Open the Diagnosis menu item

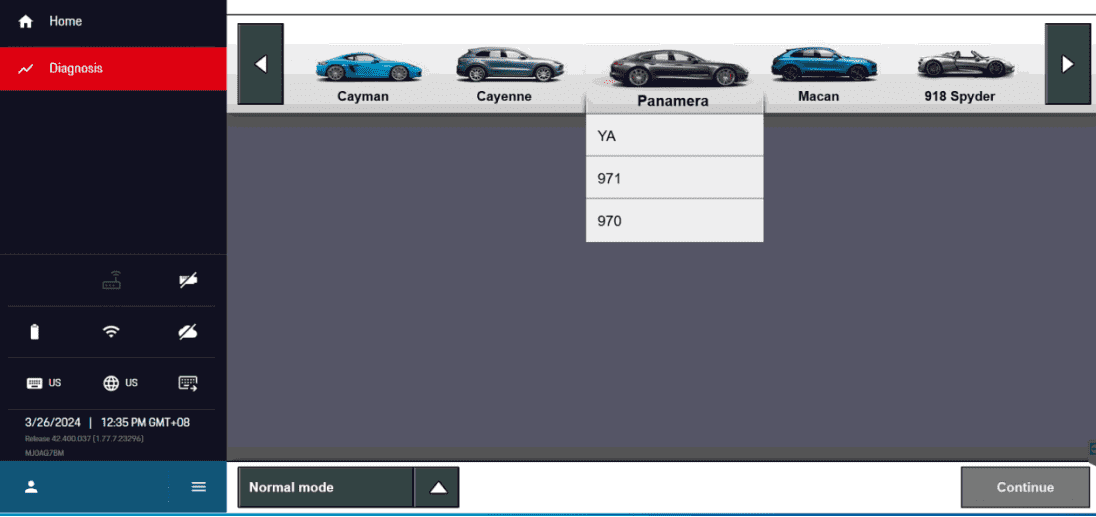click(x=76, y=69)
